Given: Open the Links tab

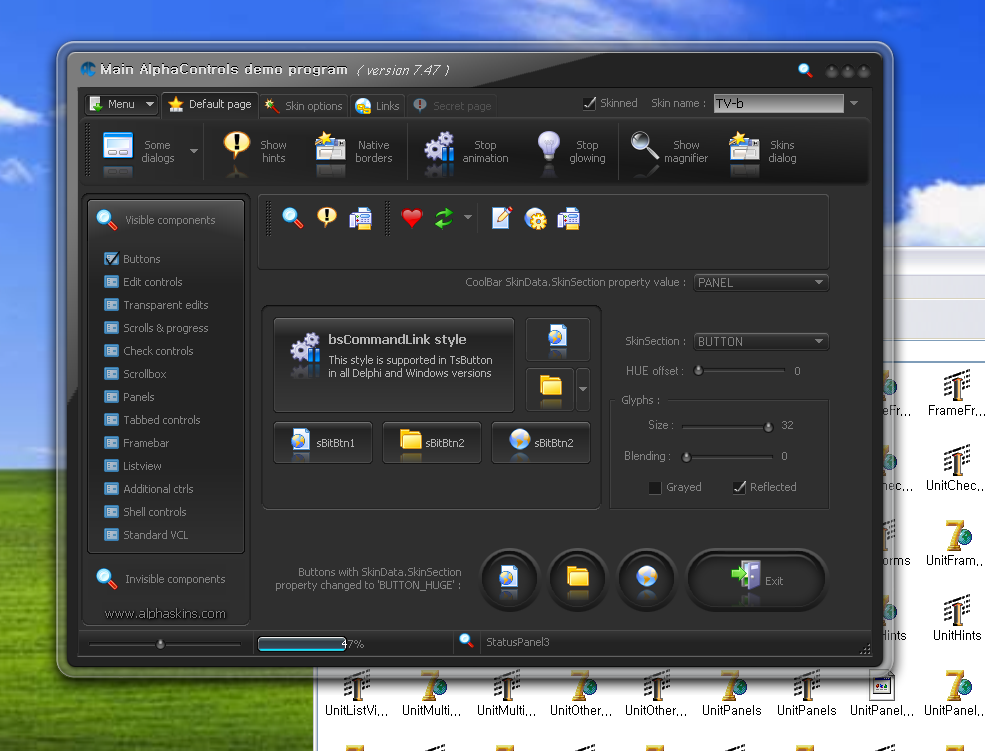Looking at the screenshot, I should [377, 106].
